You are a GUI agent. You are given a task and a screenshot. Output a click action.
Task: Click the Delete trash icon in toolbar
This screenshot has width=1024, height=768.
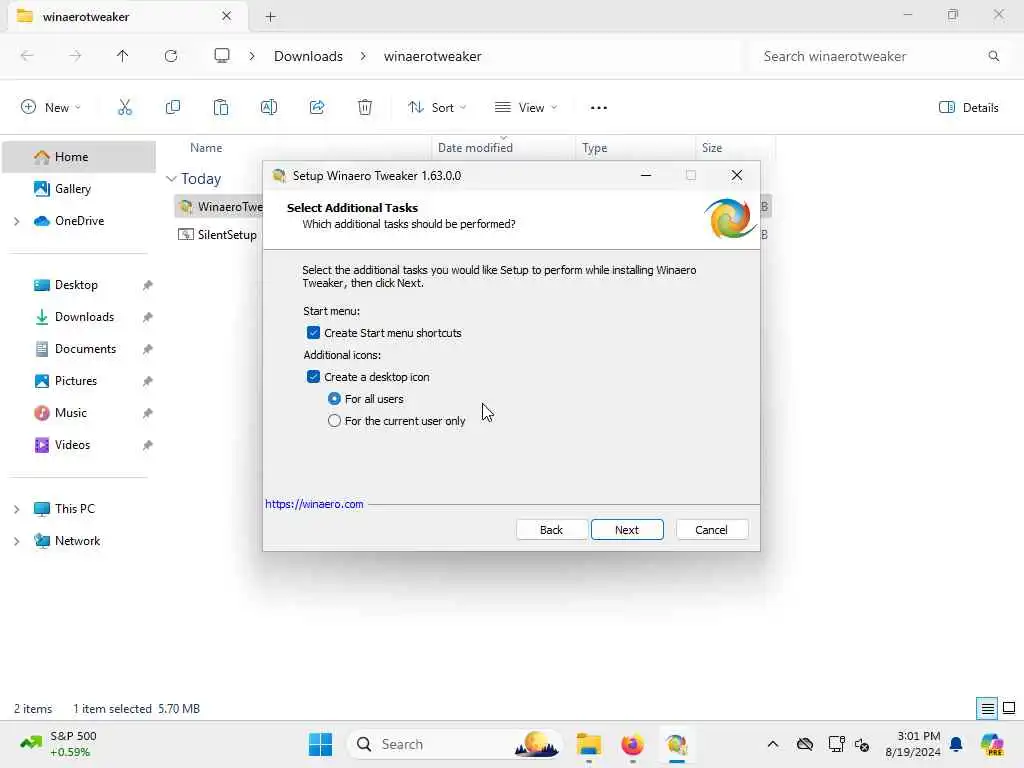[365, 108]
